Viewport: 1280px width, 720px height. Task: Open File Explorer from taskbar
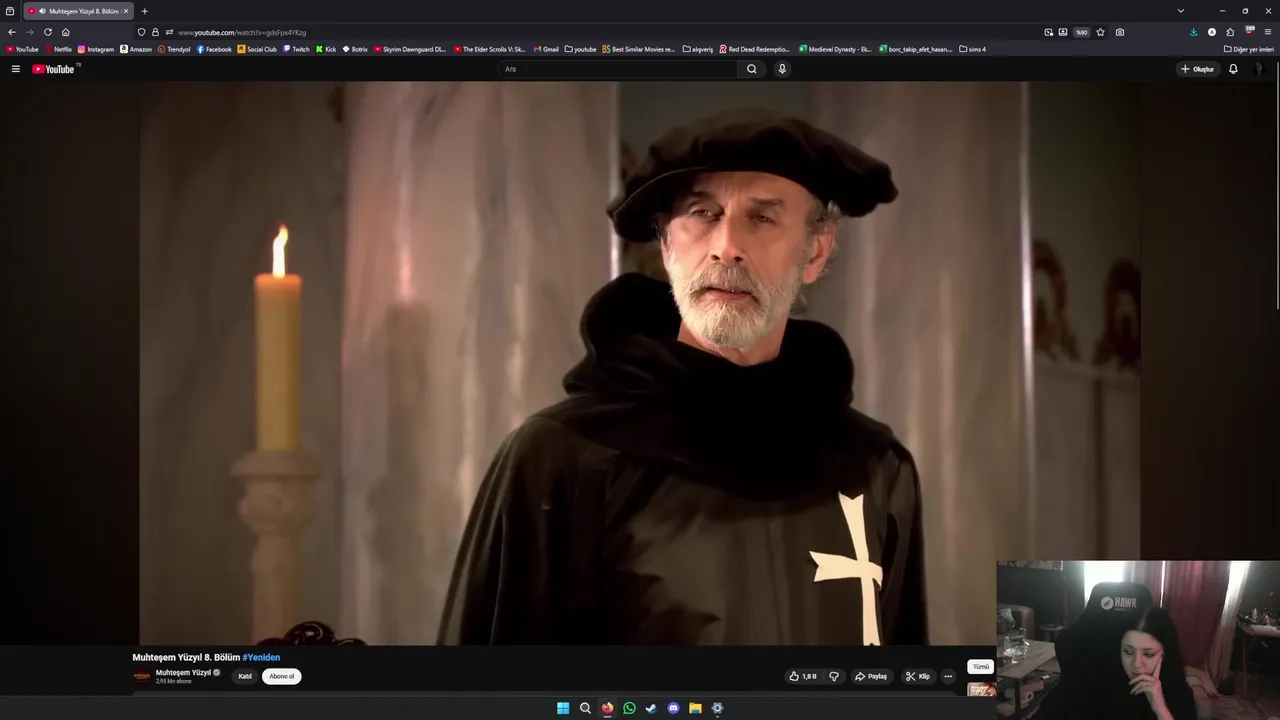point(695,708)
